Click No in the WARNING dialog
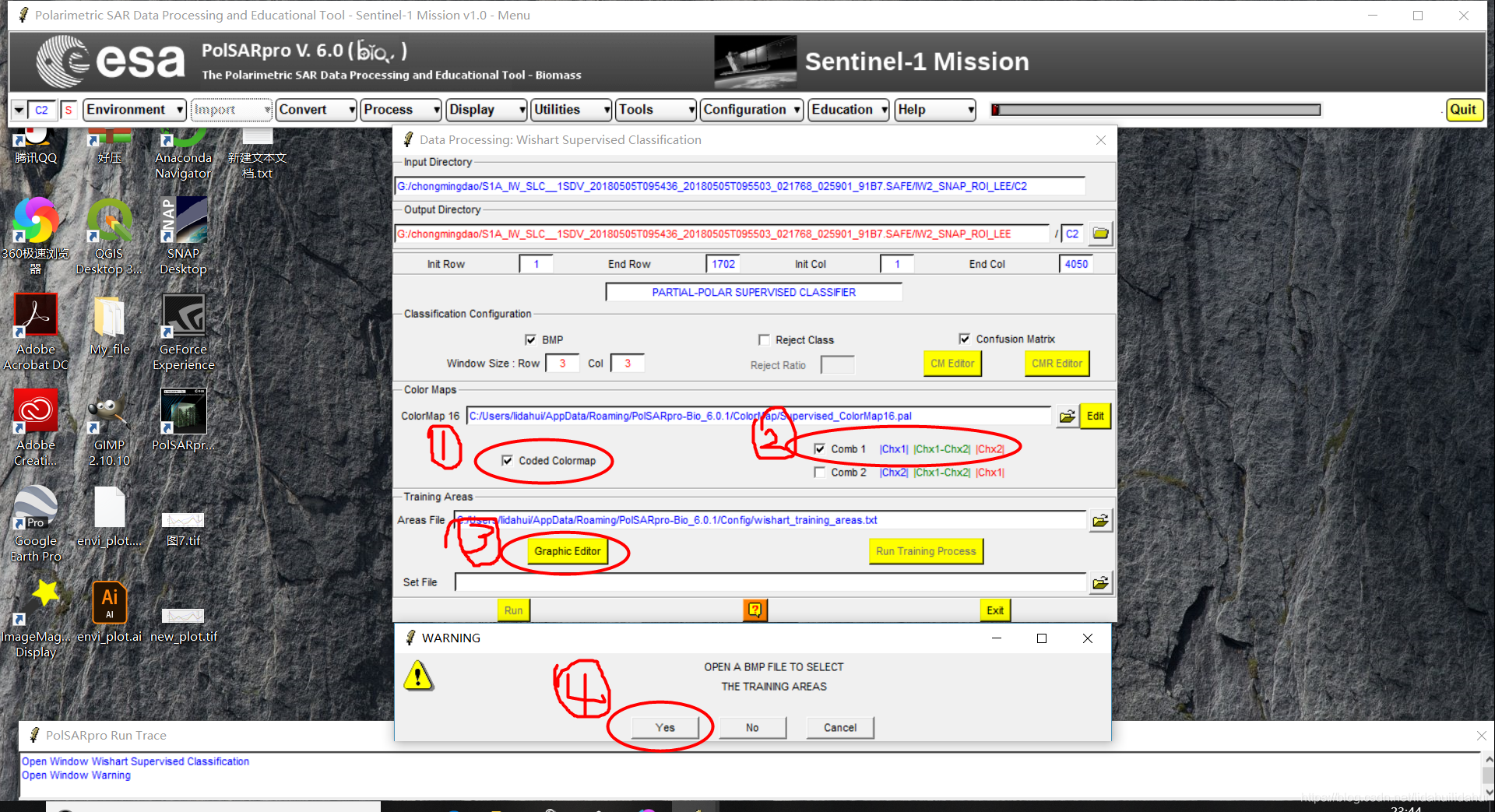Screen dimensions: 1495x812 point(752,728)
